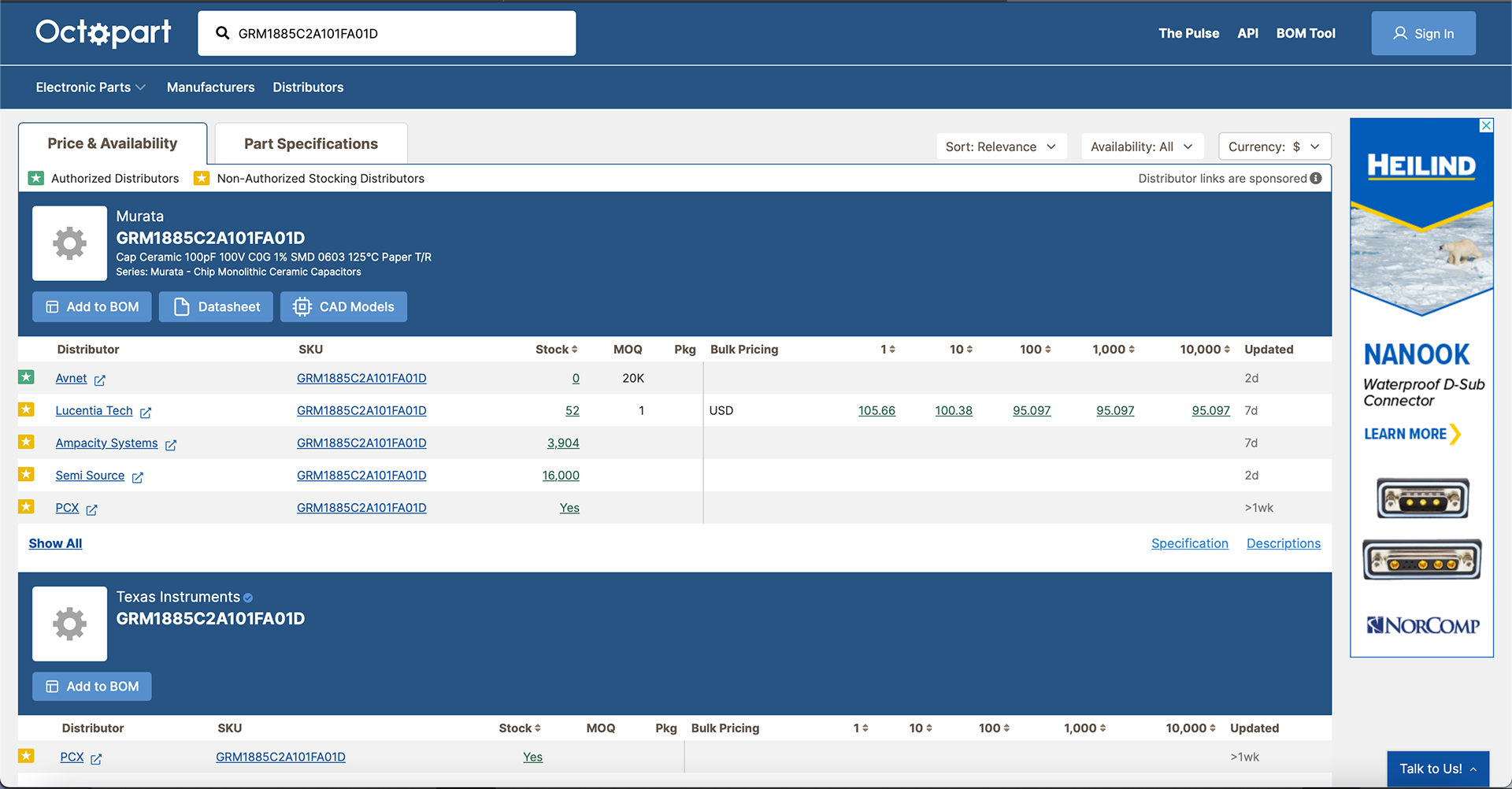Close the Heilind advertisement with X icon
Screen dimensions: 1512x789
tap(1486, 125)
